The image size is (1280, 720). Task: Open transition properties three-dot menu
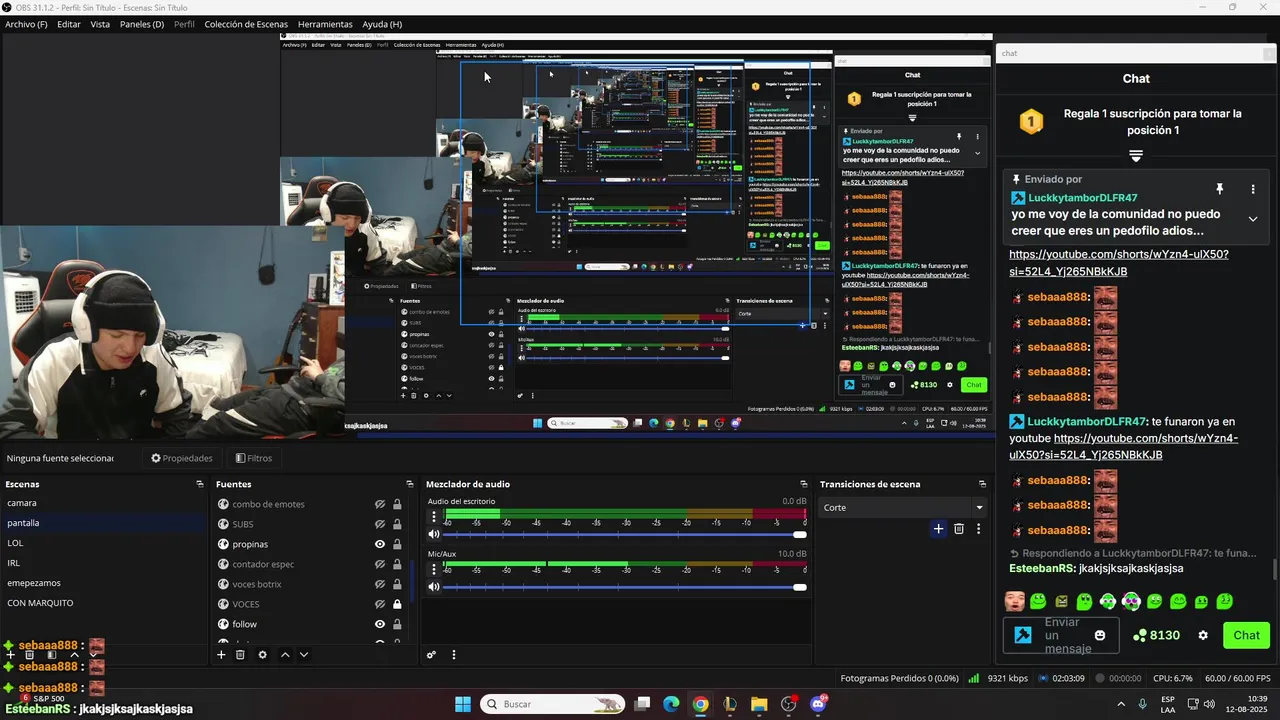(978, 529)
